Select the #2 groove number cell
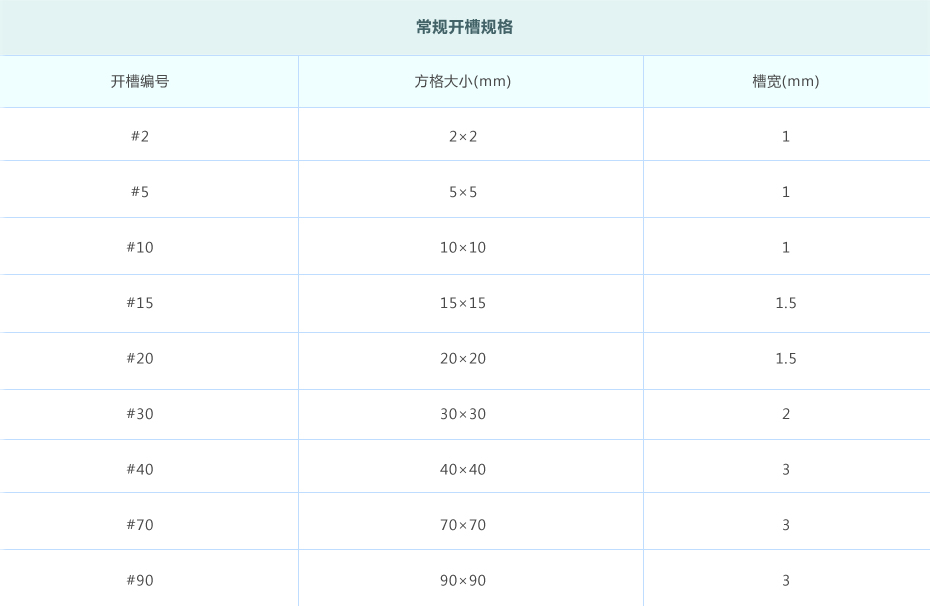This screenshot has height=606, width=930. pyautogui.click(x=140, y=136)
